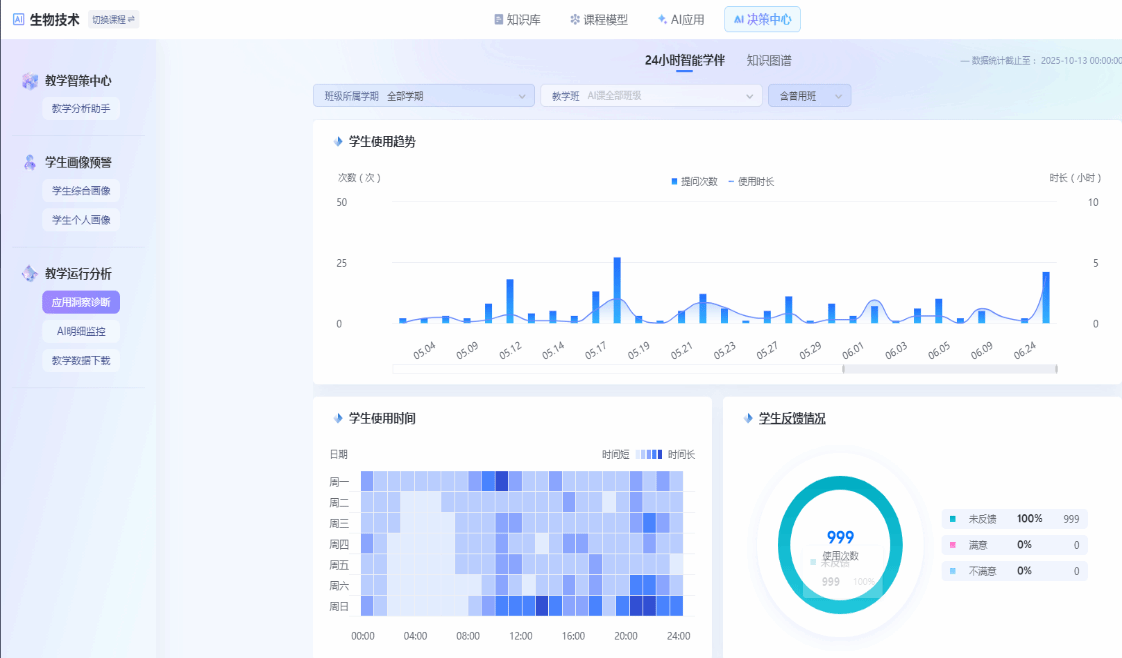Image resolution: width=1122 pixels, height=658 pixels.
Task: Click the 知识库 book icon
Action: click(498, 19)
